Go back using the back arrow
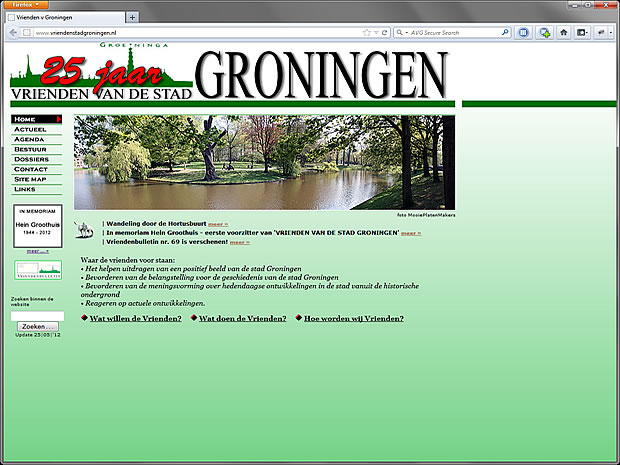The height and width of the screenshot is (465, 620). (13, 32)
